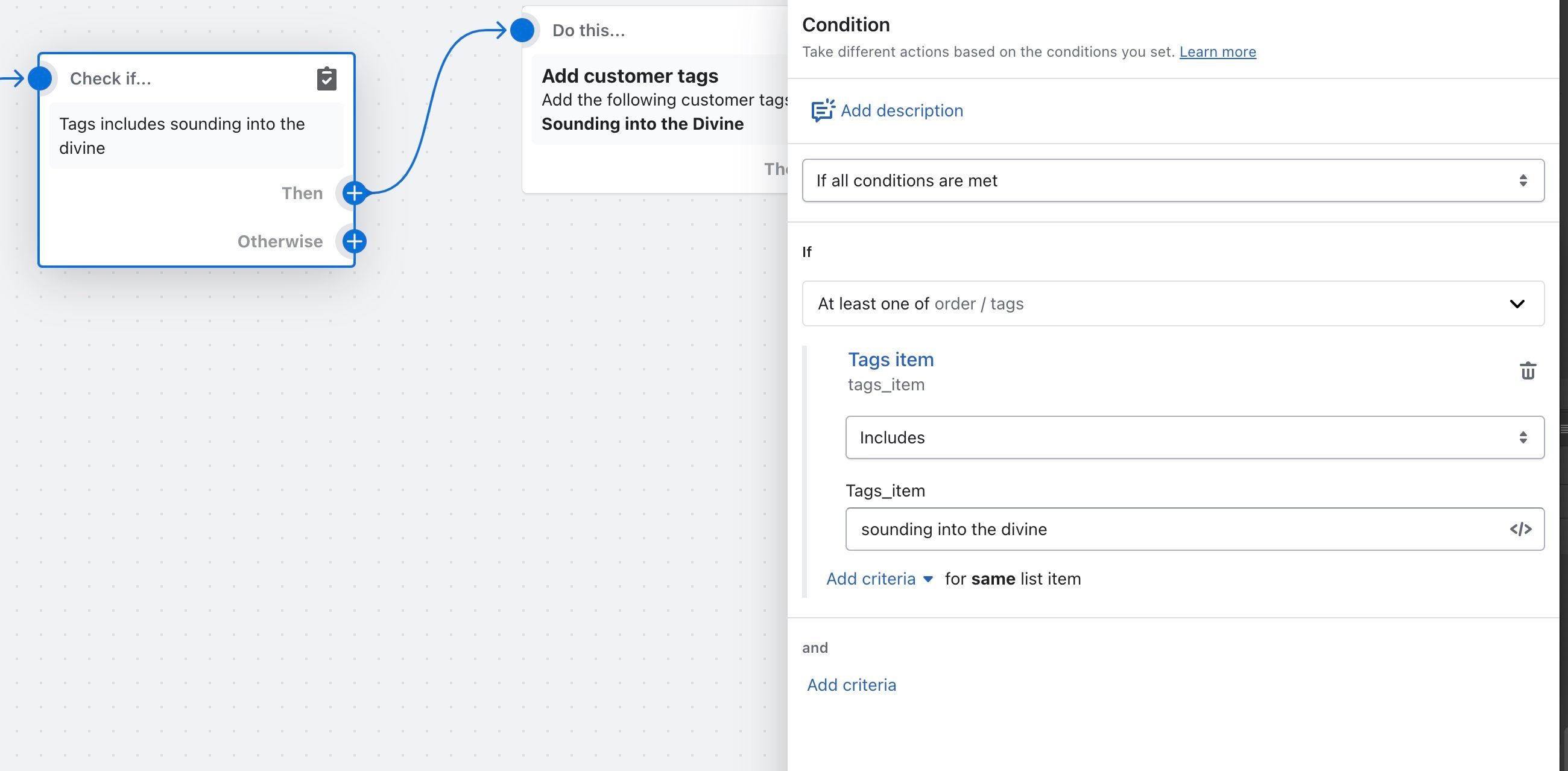1568x771 pixels.
Task: Click the Add description note icon
Action: pos(823,110)
